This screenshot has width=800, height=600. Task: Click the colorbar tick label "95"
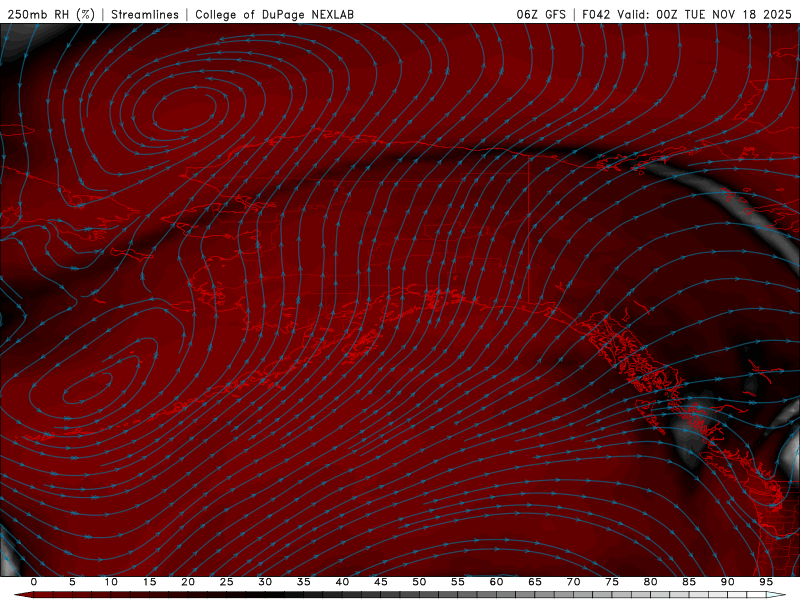point(766,582)
